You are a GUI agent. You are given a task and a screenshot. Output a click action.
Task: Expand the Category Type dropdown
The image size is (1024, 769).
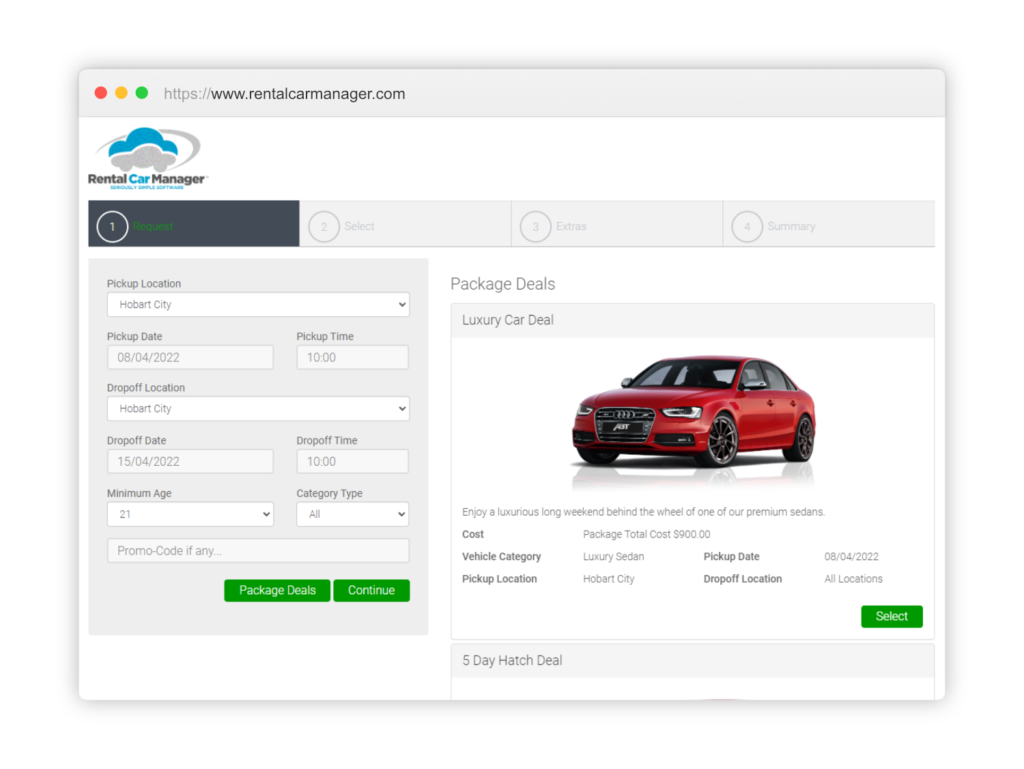click(353, 514)
